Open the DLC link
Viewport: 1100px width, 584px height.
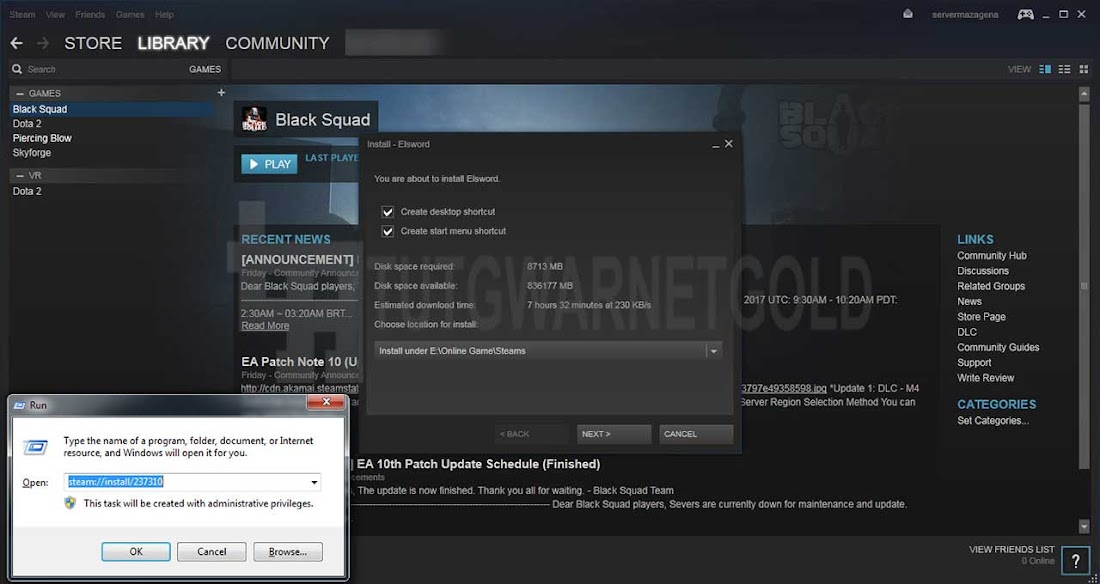coord(967,332)
